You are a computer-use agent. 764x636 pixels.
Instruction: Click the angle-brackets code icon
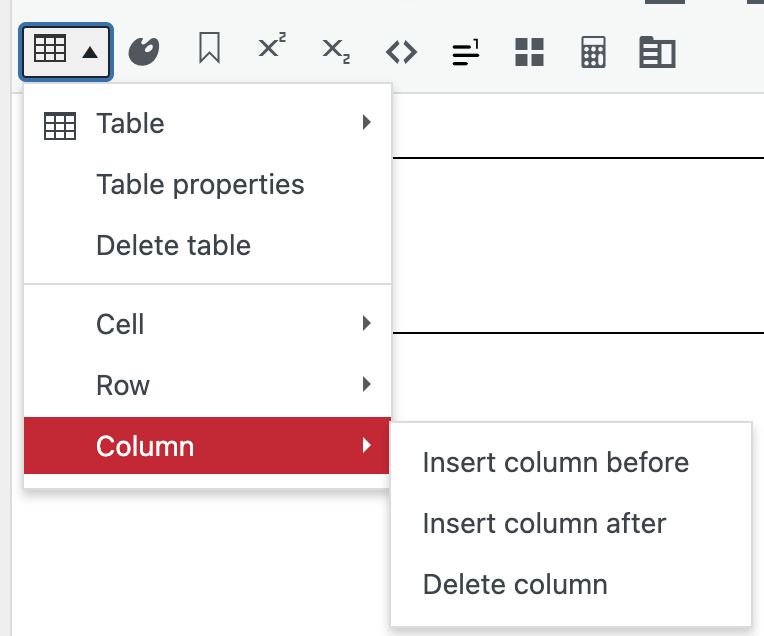[401, 51]
